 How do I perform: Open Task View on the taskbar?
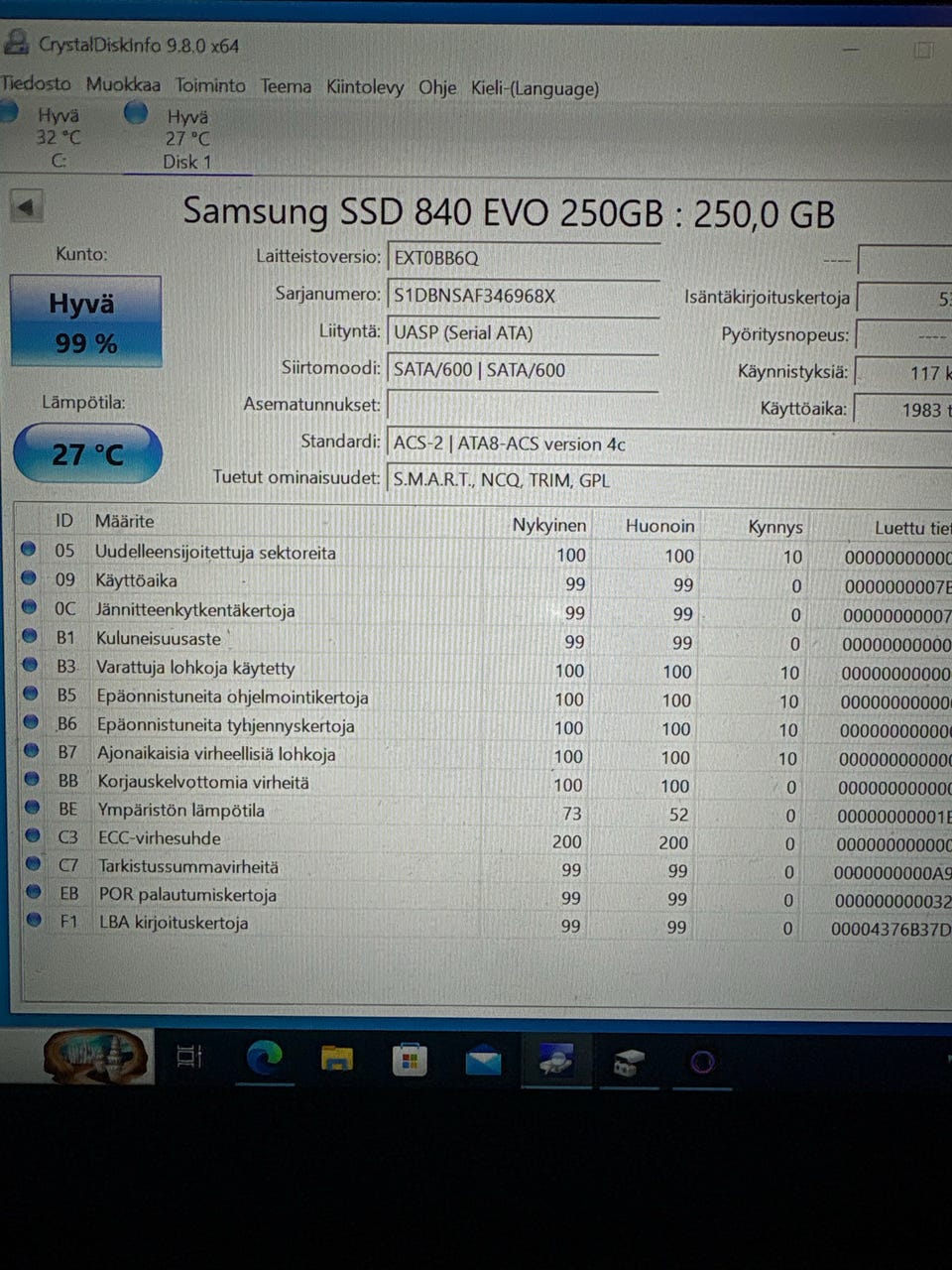(x=188, y=1058)
